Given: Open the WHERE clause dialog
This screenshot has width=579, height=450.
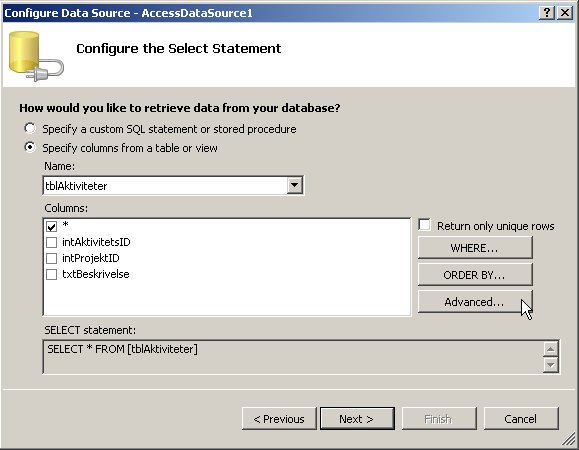Looking at the screenshot, I should pyautogui.click(x=475, y=248).
